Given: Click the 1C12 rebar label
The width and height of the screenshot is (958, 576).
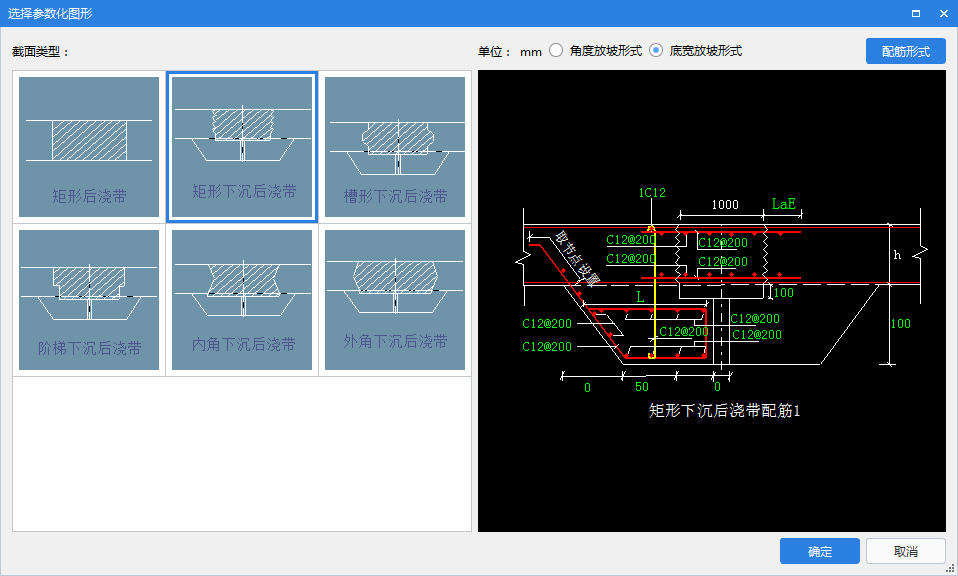Looking at the screenshot, I should (652, 192).
